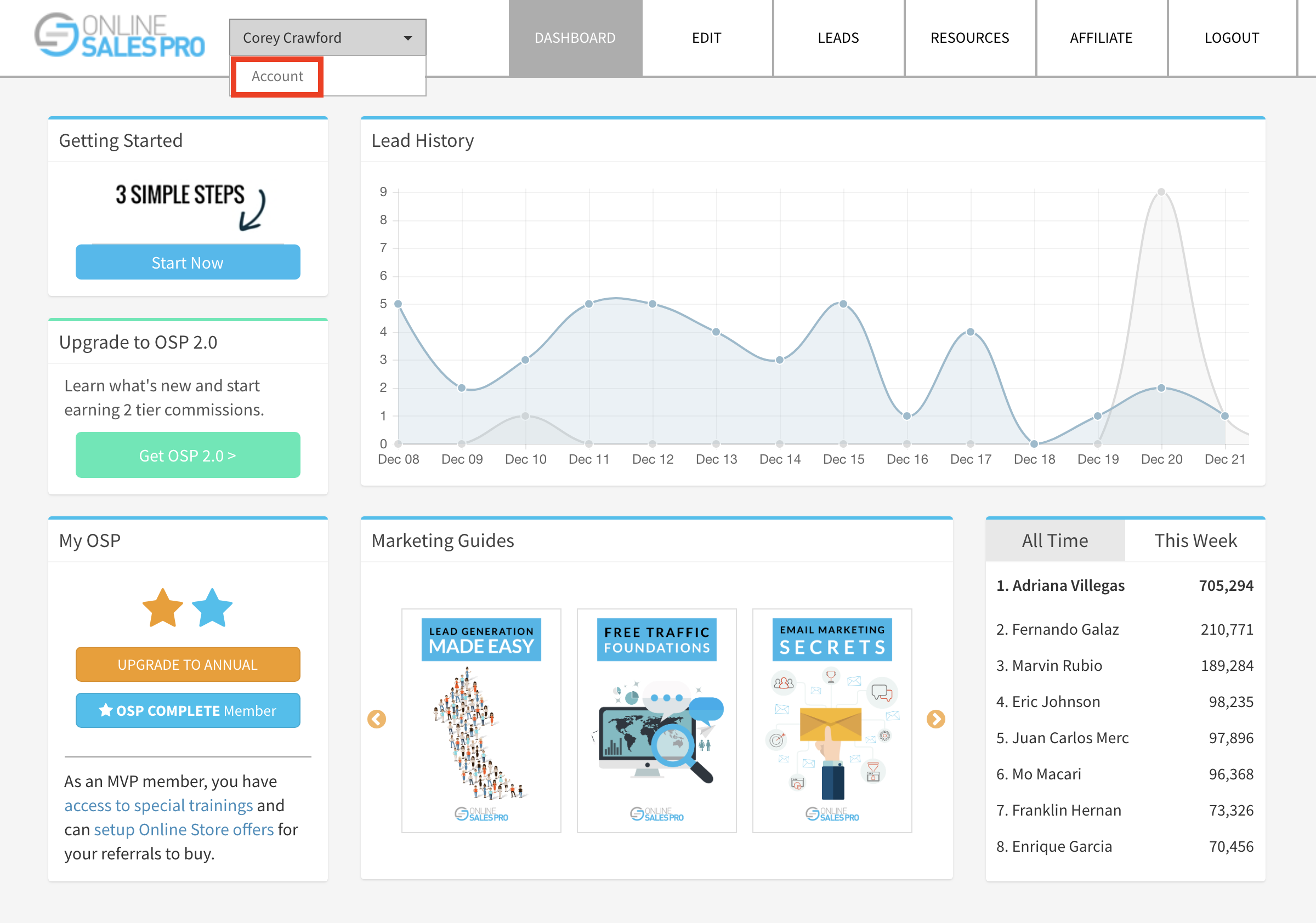Click OSP Complete Member button
The width and height of the screenshot is (1316, 923).
188,710
